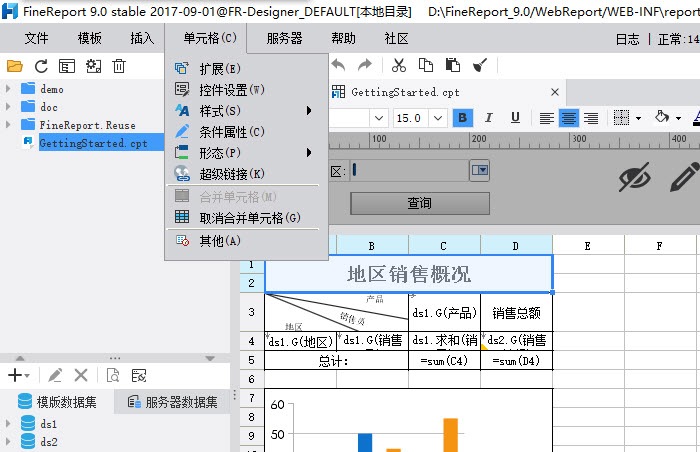This screenshot has height=452, width=700.
Task: Remove dataset with X icon
Action: (x=81, y=375)
